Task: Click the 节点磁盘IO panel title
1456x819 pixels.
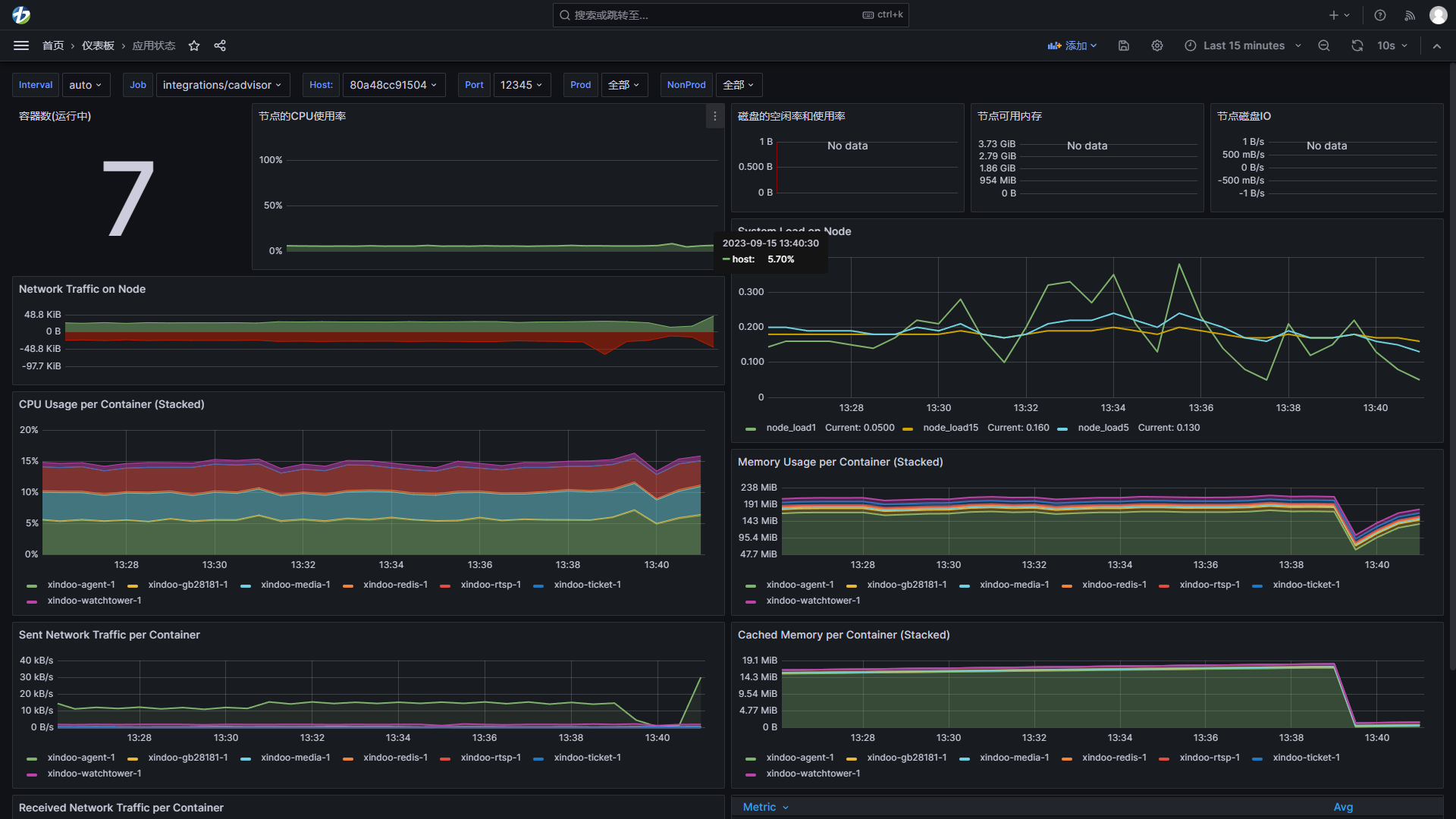Action: pos(1244,116)
